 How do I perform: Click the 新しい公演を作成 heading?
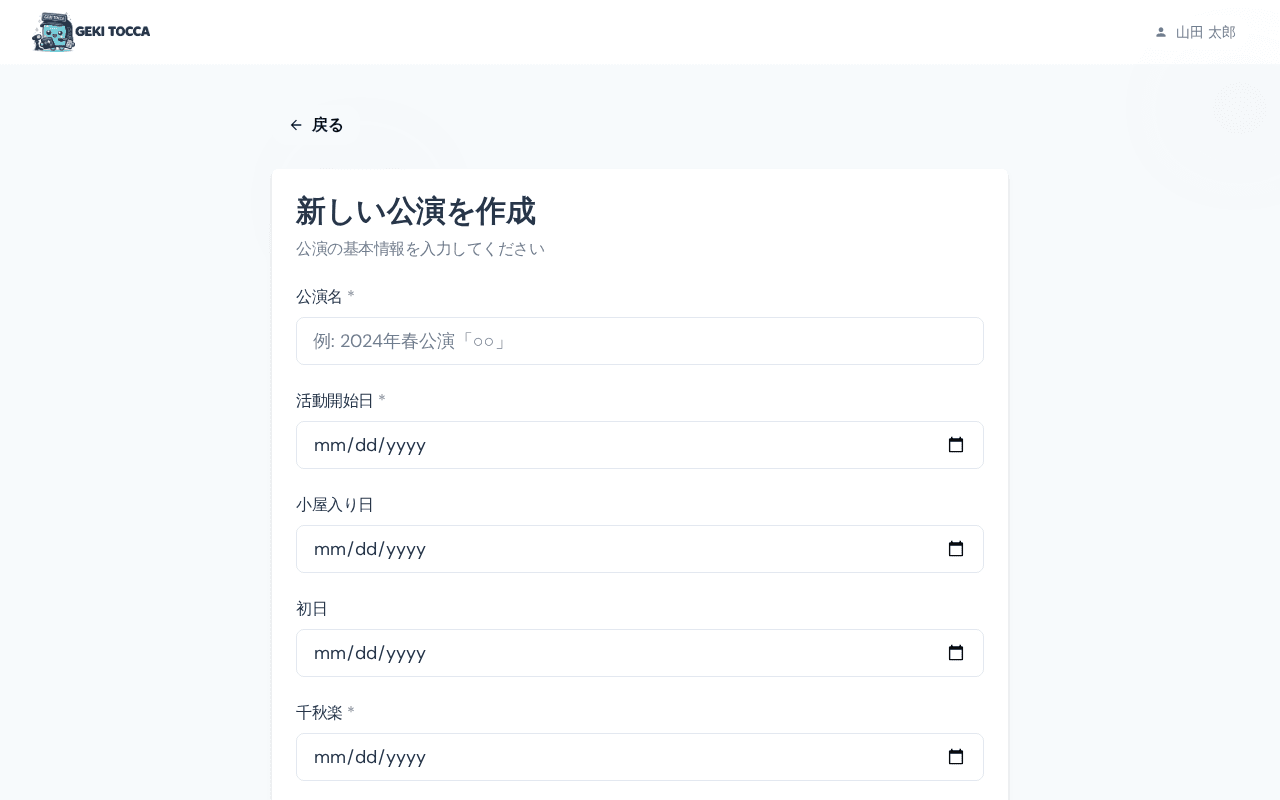416,212
